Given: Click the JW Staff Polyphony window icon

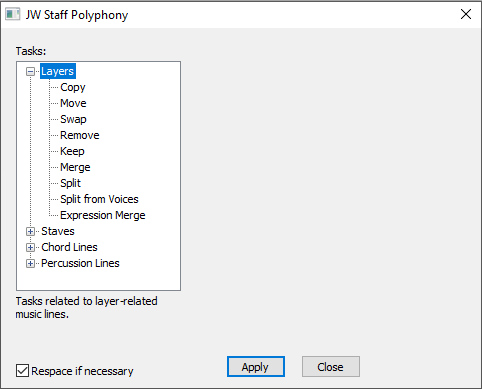Looking at the screenshot, I should point(13,14).
